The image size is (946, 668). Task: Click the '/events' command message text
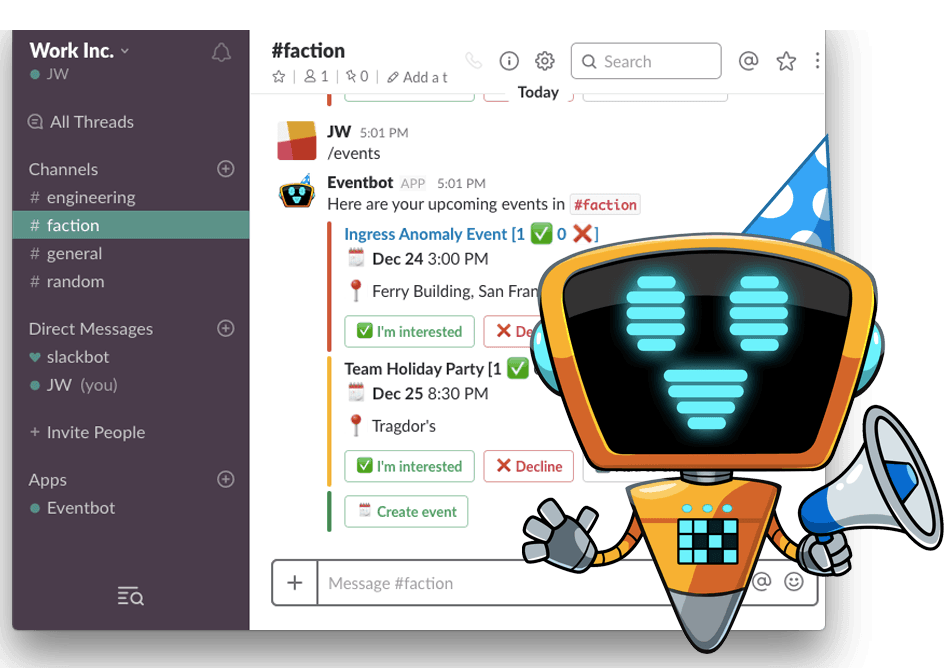tap(354, 153)
